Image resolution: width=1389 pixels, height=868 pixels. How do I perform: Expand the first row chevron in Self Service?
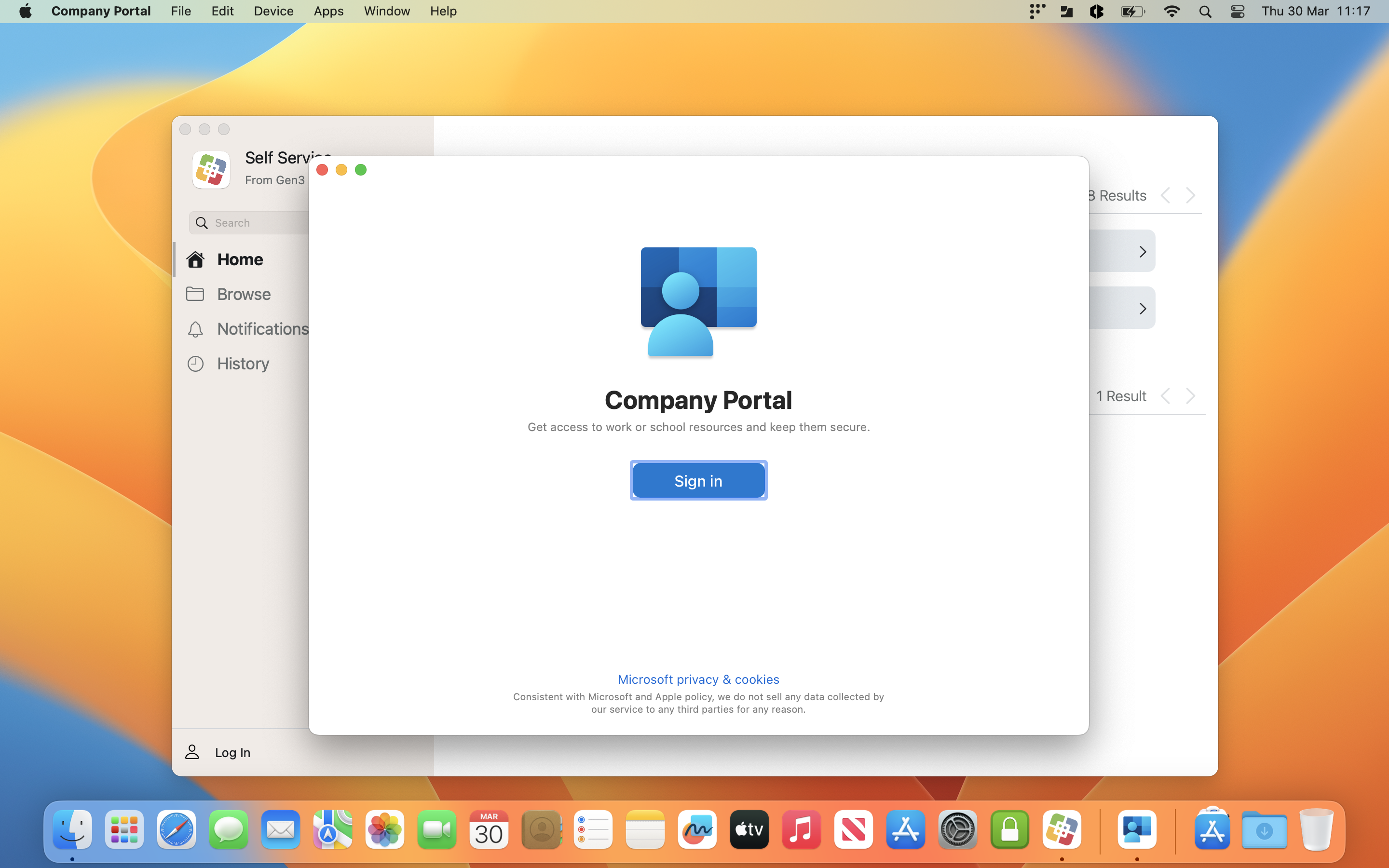[1142, 251]
